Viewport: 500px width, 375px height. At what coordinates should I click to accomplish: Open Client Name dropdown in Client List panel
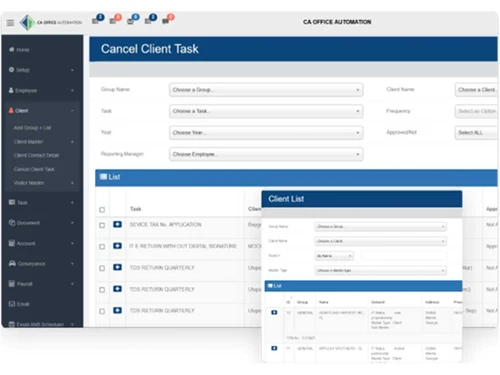tap(381, 241)
